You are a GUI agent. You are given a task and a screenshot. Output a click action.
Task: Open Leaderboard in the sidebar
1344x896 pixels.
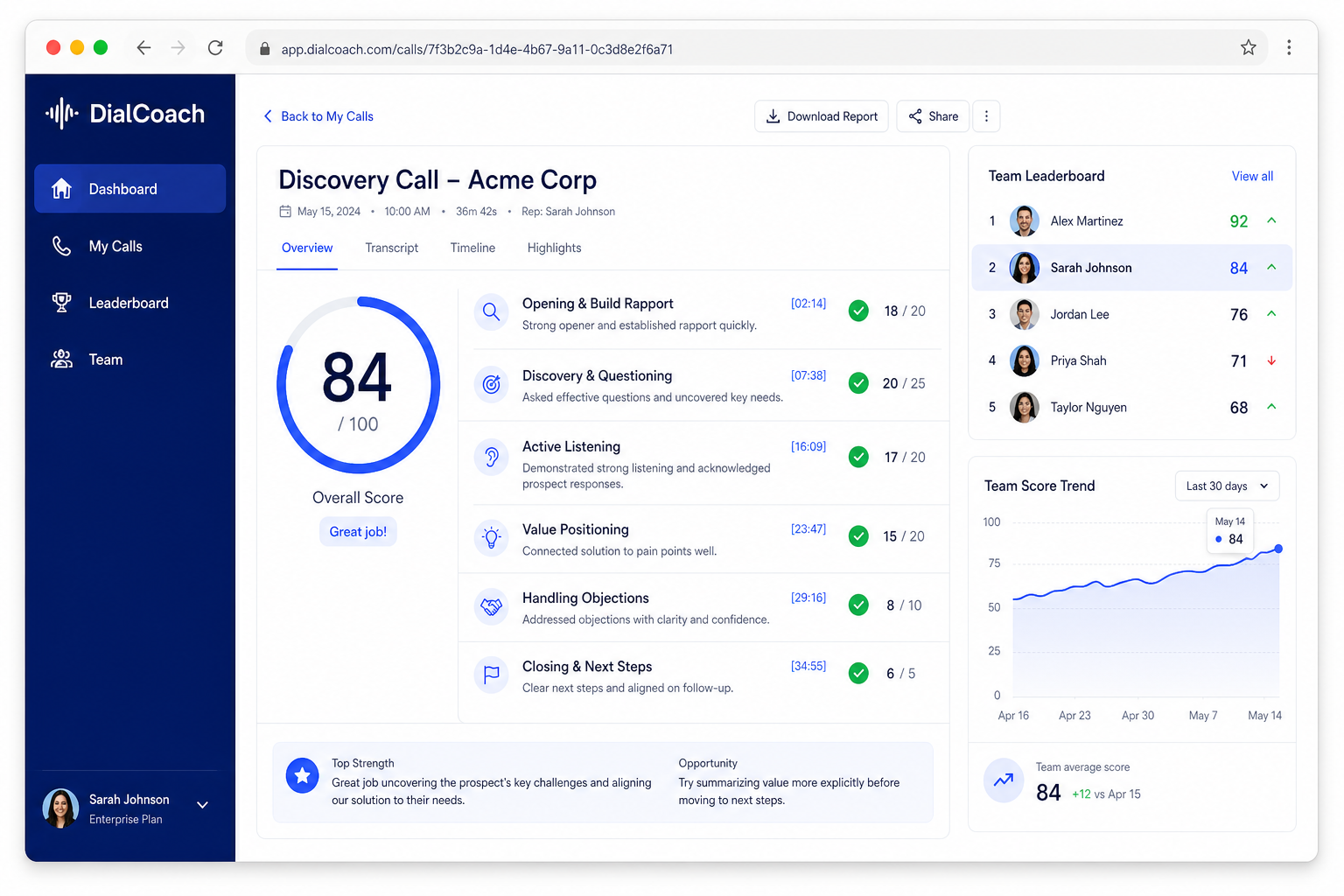click(129, 303)
